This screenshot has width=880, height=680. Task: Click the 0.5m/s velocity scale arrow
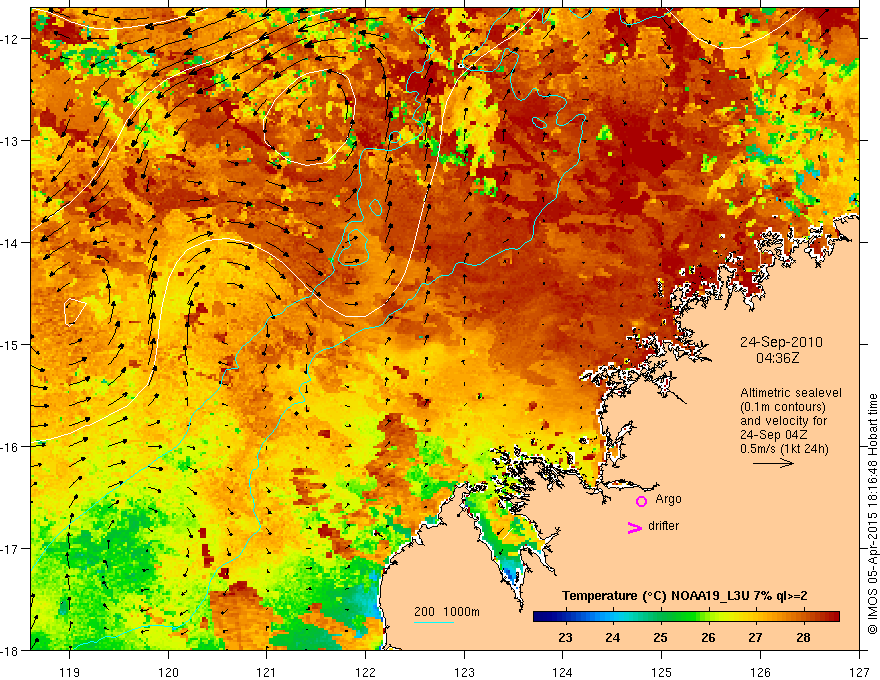click(x=773, y=463)
